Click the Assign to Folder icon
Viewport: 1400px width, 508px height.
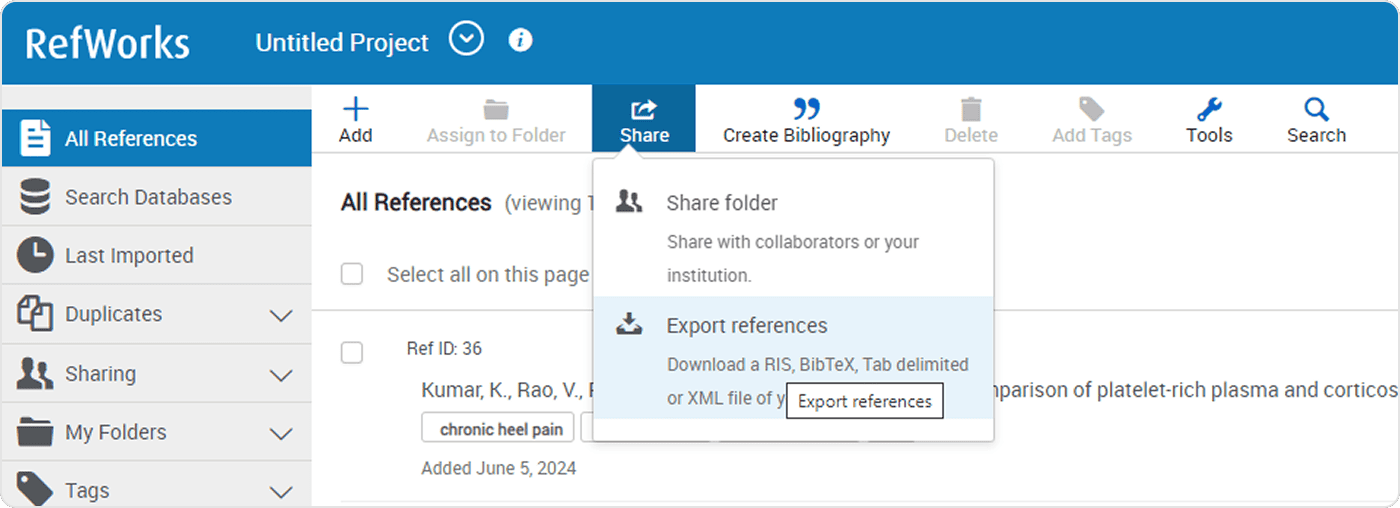[x=496, y=109]
